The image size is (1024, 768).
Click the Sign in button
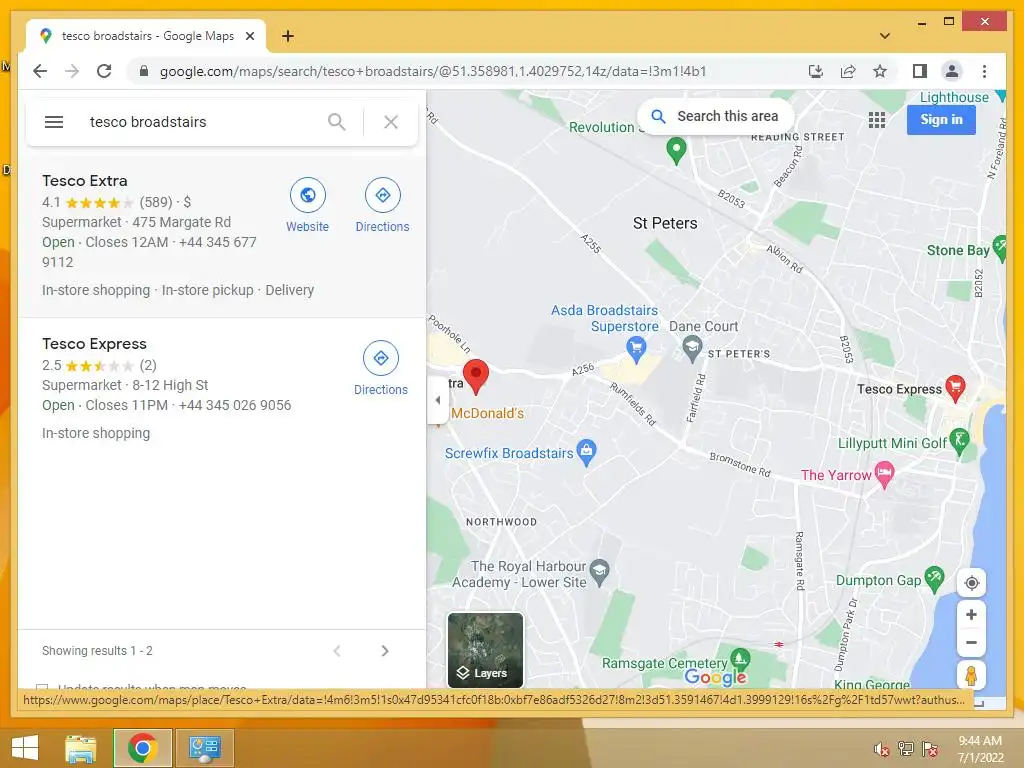click(941, 120)
